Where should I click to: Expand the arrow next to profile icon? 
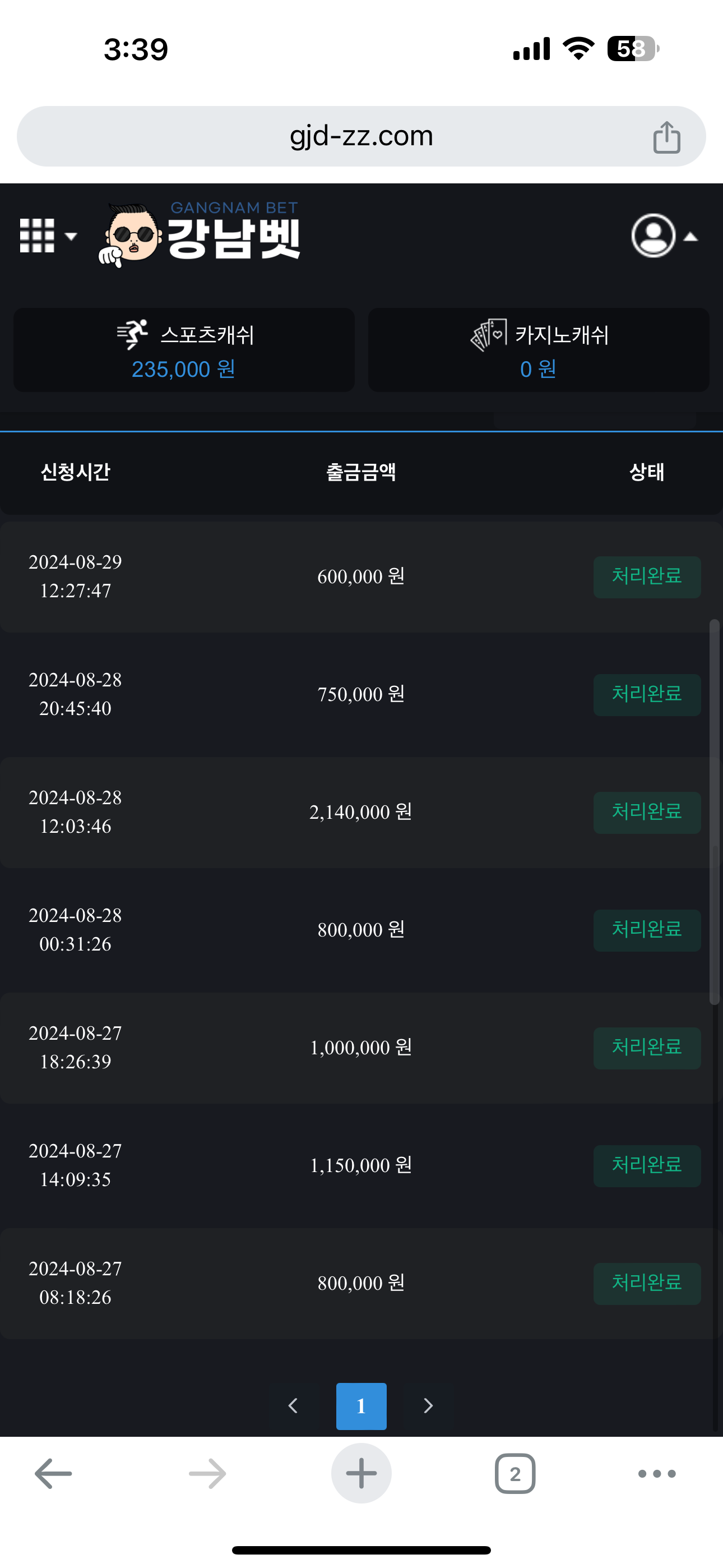tap(690, 237)
